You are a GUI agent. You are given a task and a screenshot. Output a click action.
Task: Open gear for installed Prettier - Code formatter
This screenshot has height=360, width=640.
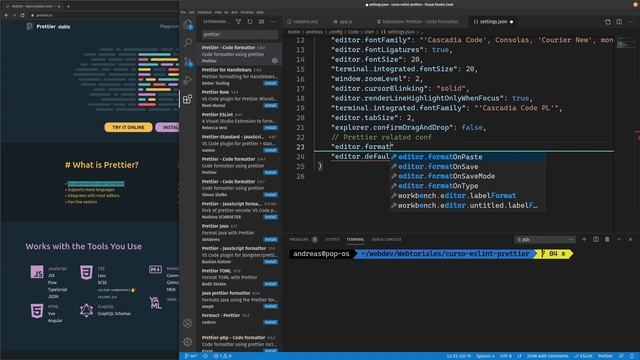[275, 61]
